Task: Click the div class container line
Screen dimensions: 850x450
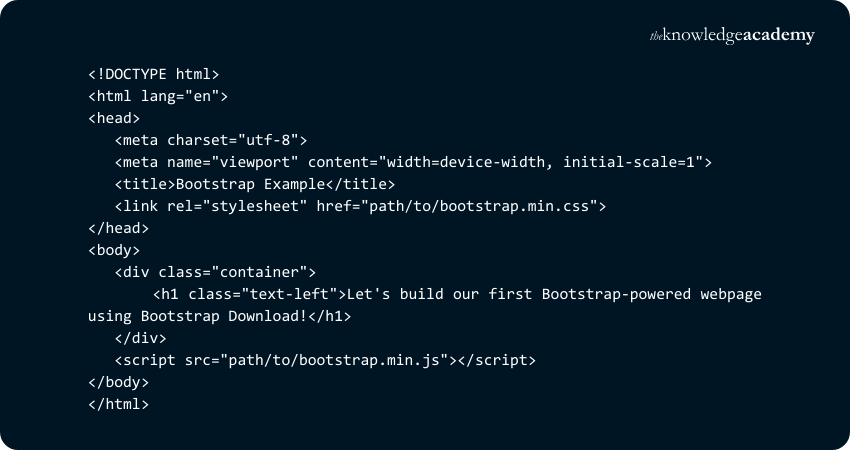Action: pyautogui.click(x=215, y=272)
